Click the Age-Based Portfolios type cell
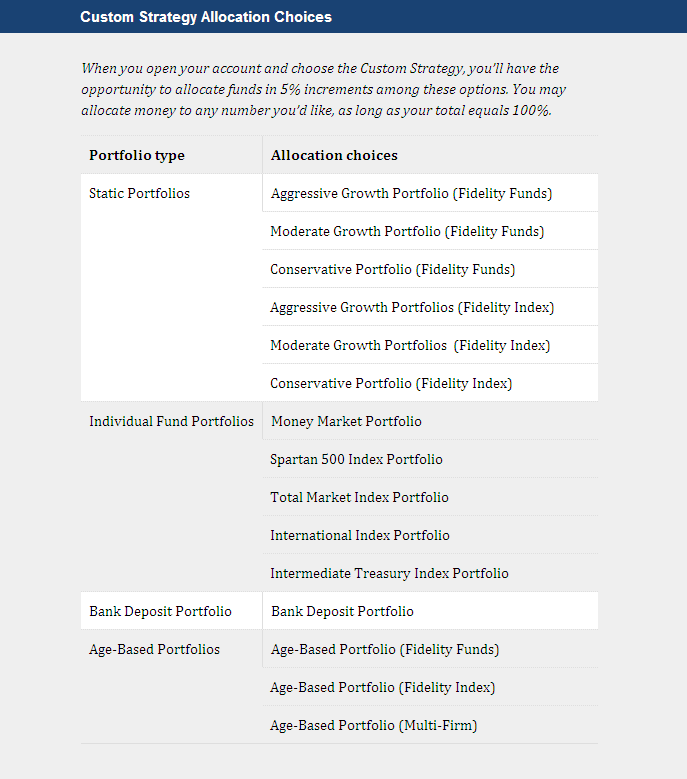The height and width of the screenshot is (779, 687). click(154, 649)
